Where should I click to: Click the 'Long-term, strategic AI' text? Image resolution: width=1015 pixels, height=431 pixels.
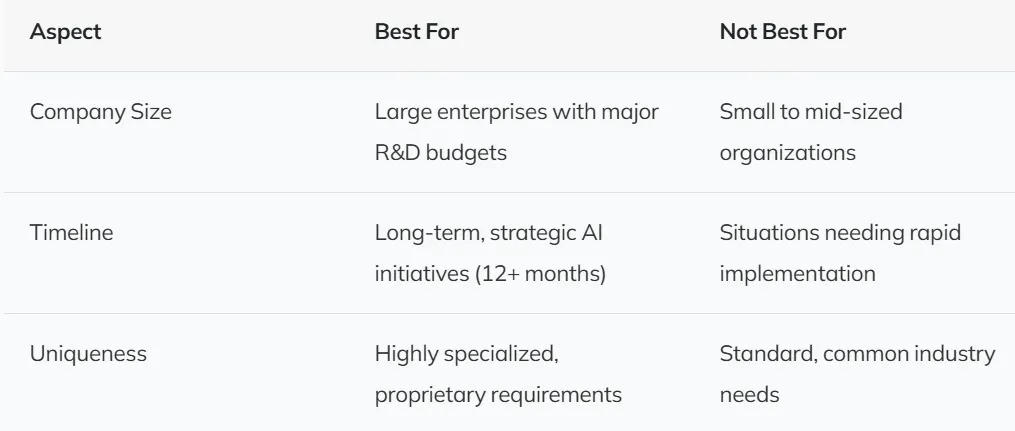488,233
